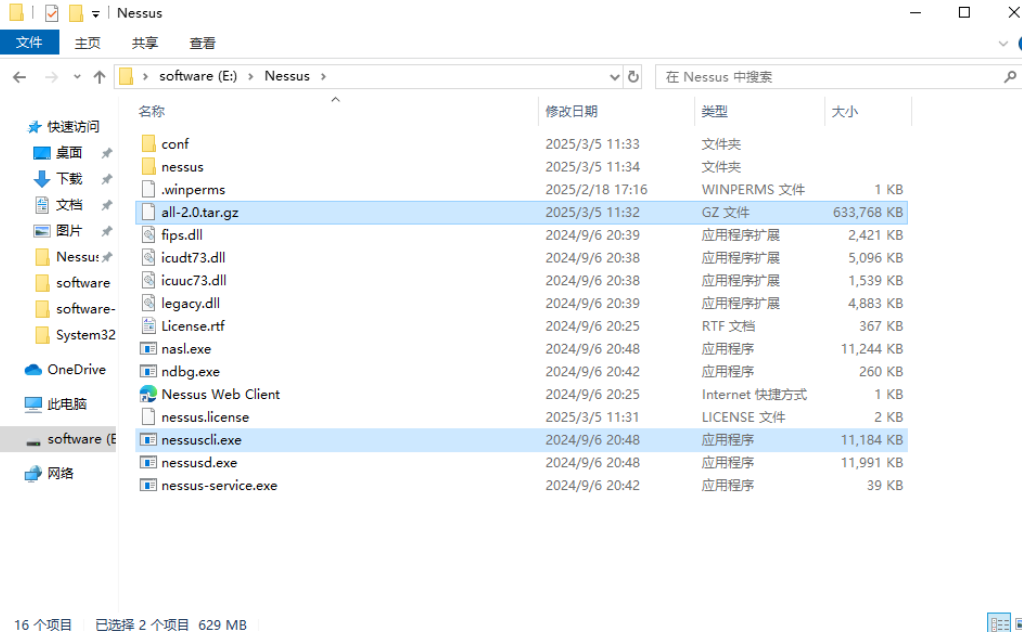Click the 39 KB size cell
Viewport: 1022px width, 633px height.
tap(885, 486)
